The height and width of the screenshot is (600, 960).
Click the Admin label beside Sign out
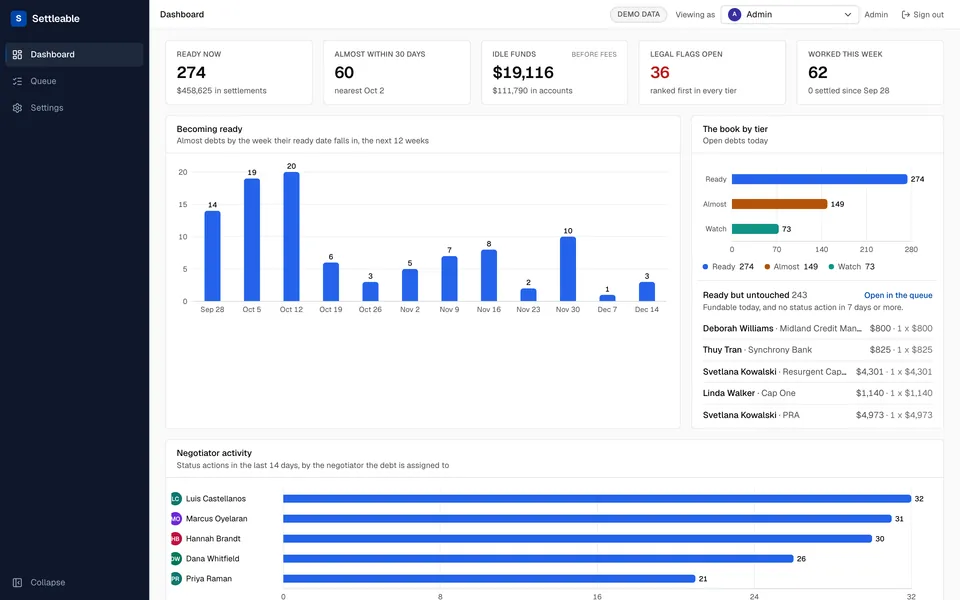(x=876, y=15)
